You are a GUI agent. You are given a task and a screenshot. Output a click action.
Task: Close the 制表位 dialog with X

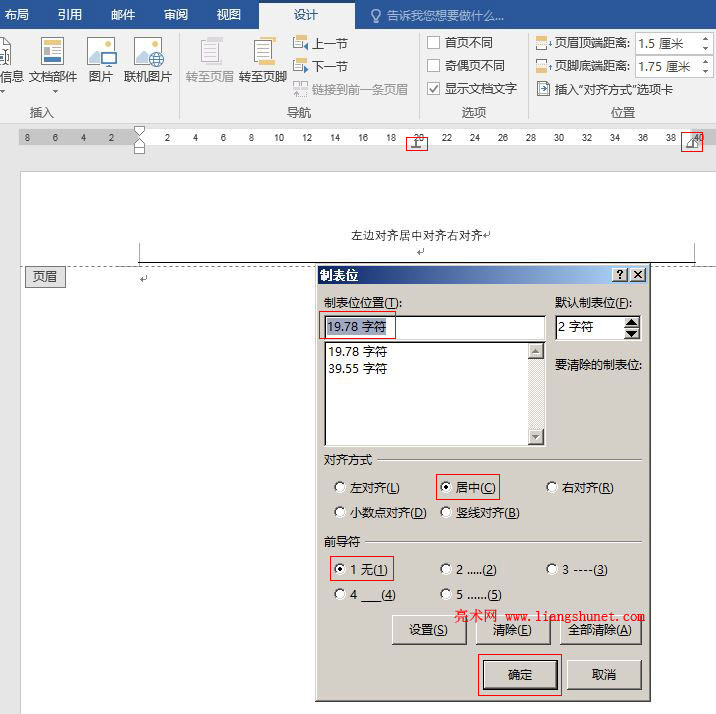point(638,274)
